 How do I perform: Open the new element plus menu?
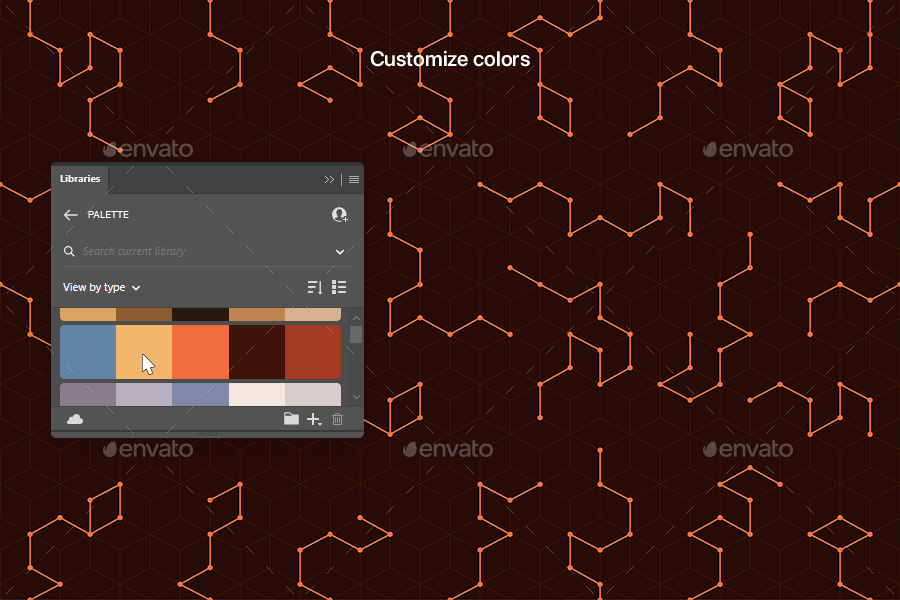pyautogui.click(x=311, y=418)
